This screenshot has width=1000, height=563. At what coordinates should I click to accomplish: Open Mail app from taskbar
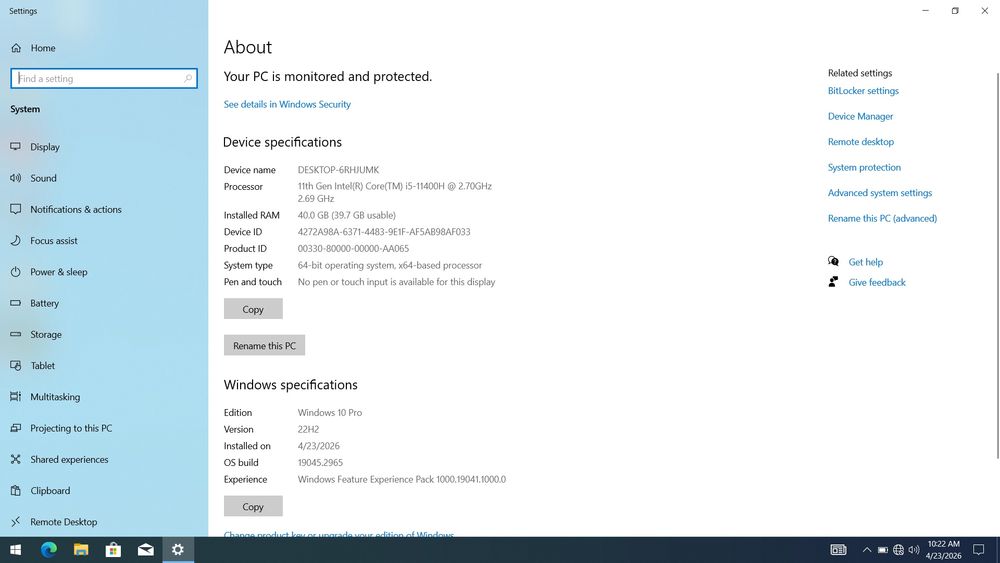point(145,550)
